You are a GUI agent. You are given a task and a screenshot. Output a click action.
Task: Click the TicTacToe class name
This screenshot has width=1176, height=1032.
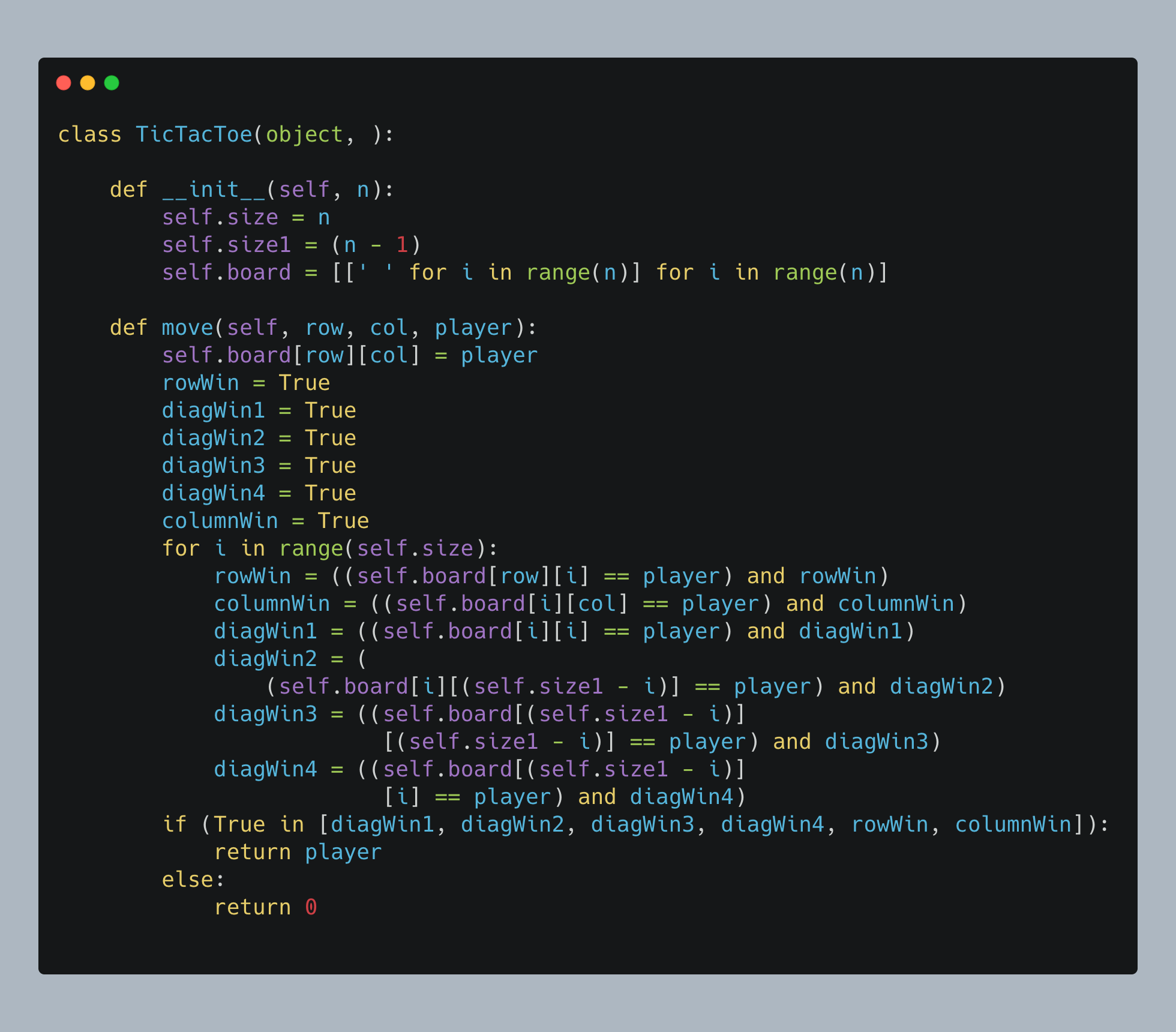pyautogui.click(x=194, y=134)
